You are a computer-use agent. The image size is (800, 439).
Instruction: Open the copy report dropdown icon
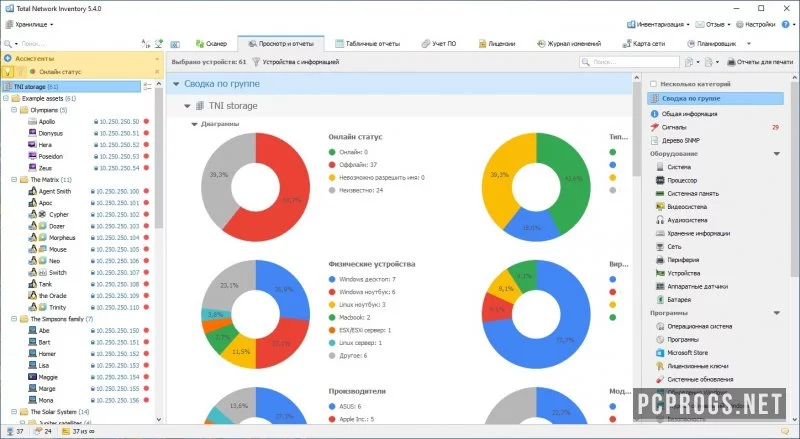692,62
